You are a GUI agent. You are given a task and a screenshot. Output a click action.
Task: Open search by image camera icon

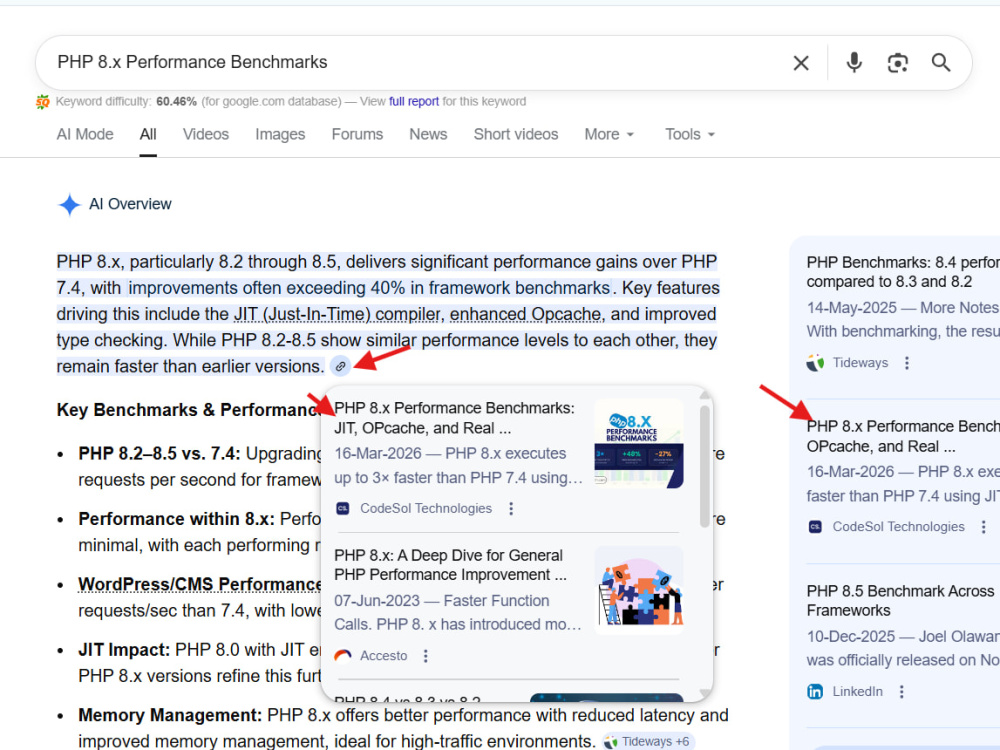(897, 62)
